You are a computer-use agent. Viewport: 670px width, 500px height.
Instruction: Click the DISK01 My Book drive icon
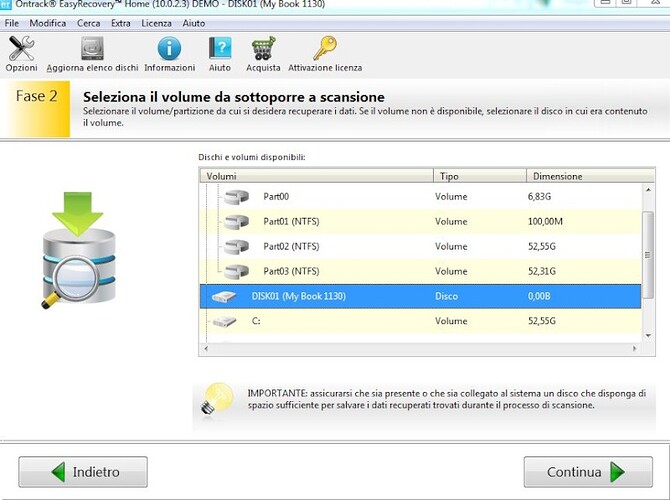(x=224, y=297)
